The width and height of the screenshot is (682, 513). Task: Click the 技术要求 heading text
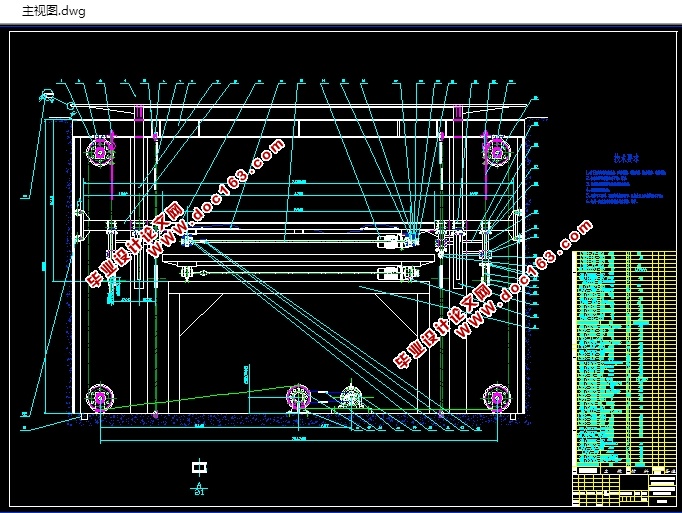[626, 158]
